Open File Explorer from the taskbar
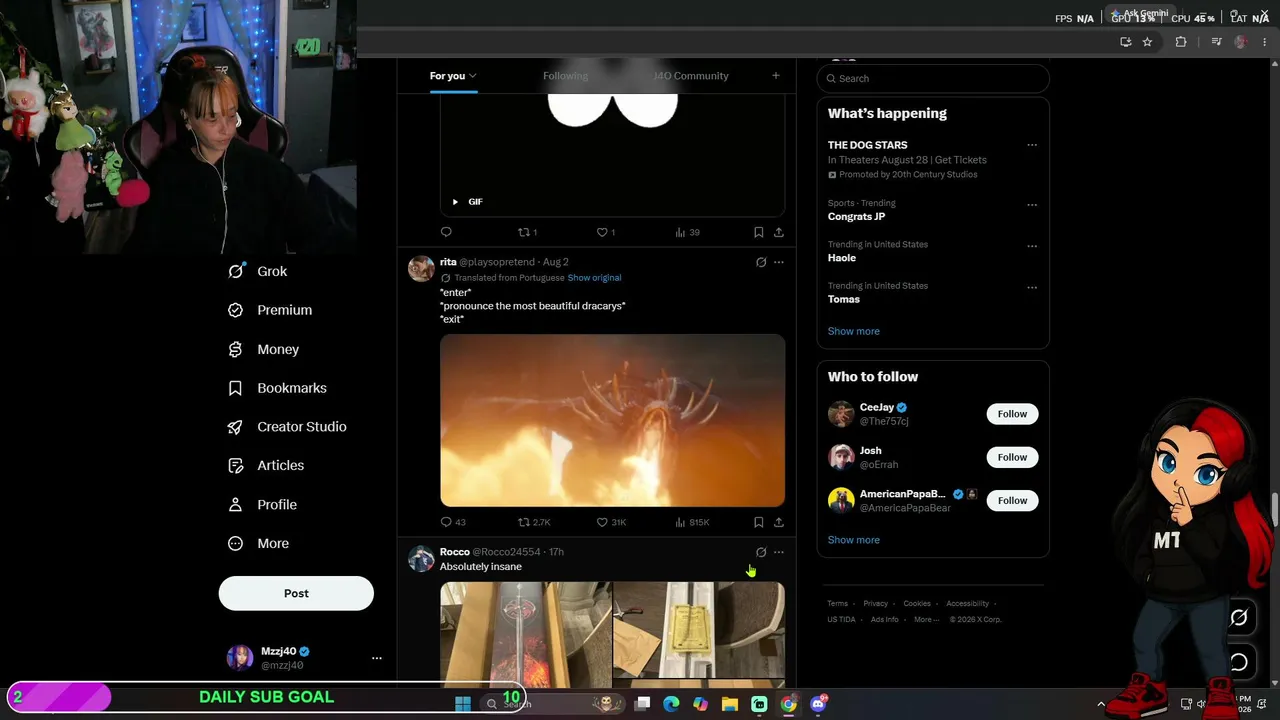This screenshot has height=720, width=1280. [730, 704]
